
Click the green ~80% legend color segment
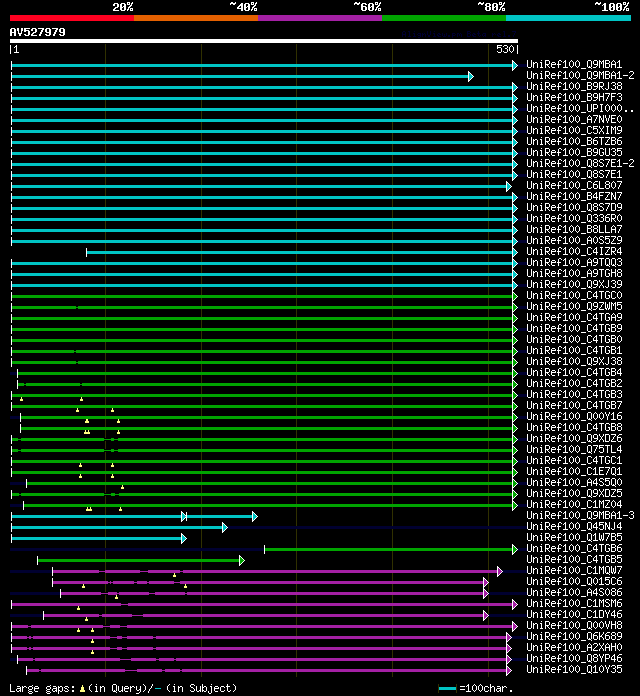point(444,18)
